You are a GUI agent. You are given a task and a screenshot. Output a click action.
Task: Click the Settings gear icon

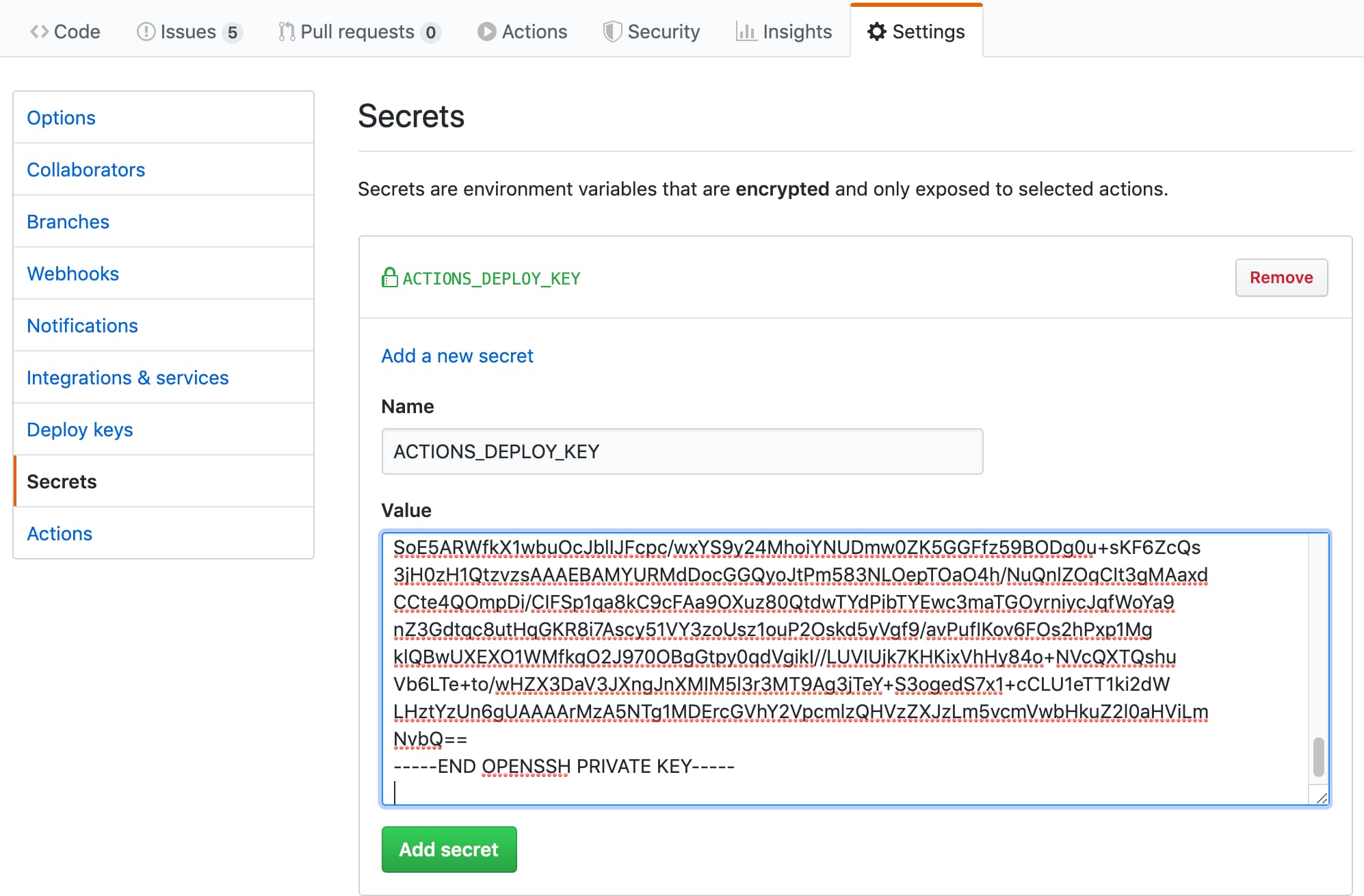(876, 31)
